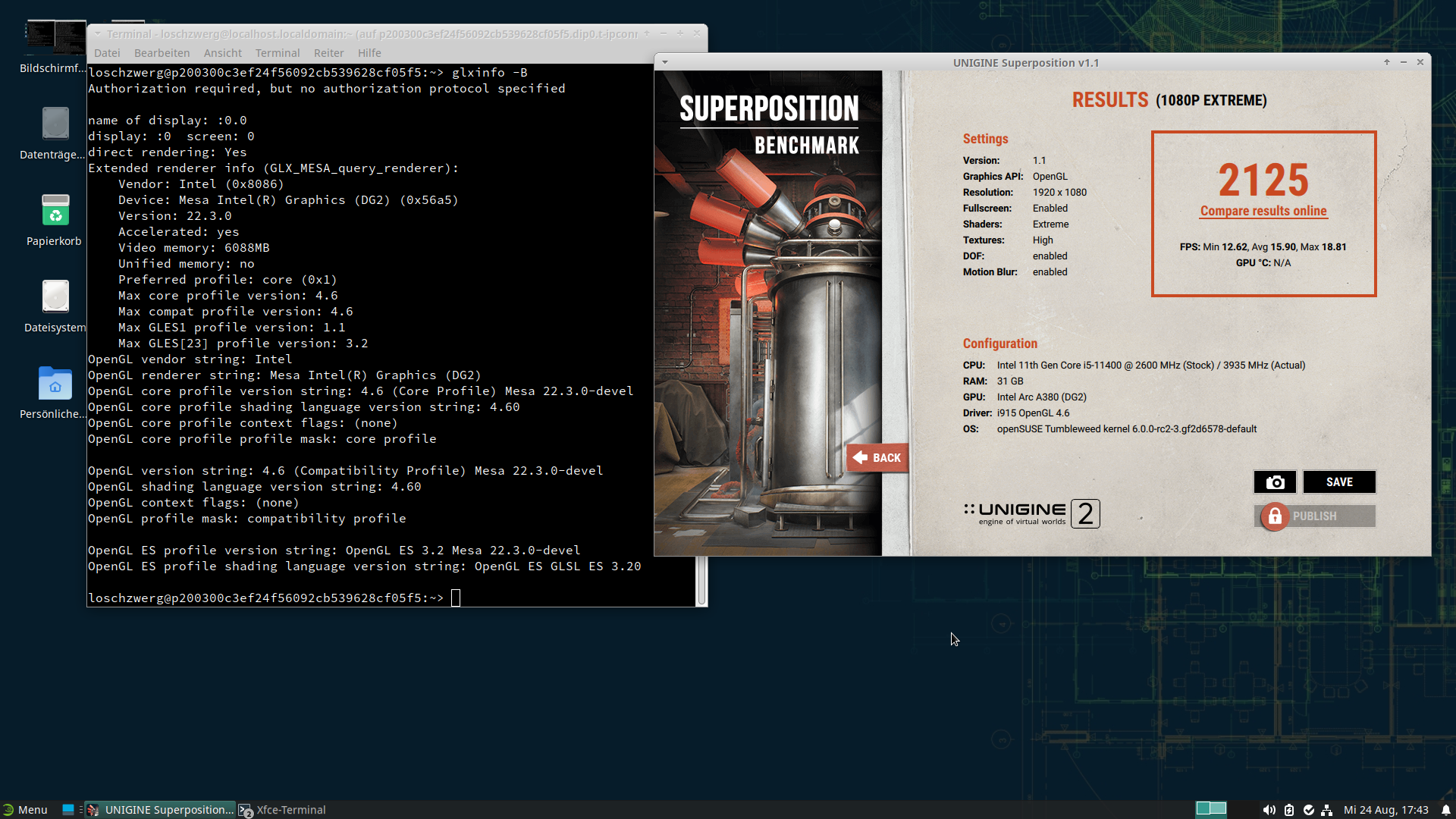Image resolution: width=1456 pixels, height=819 pixels.
Task: Click the PUBLISH lock icon
Action: coord(1275,516)
